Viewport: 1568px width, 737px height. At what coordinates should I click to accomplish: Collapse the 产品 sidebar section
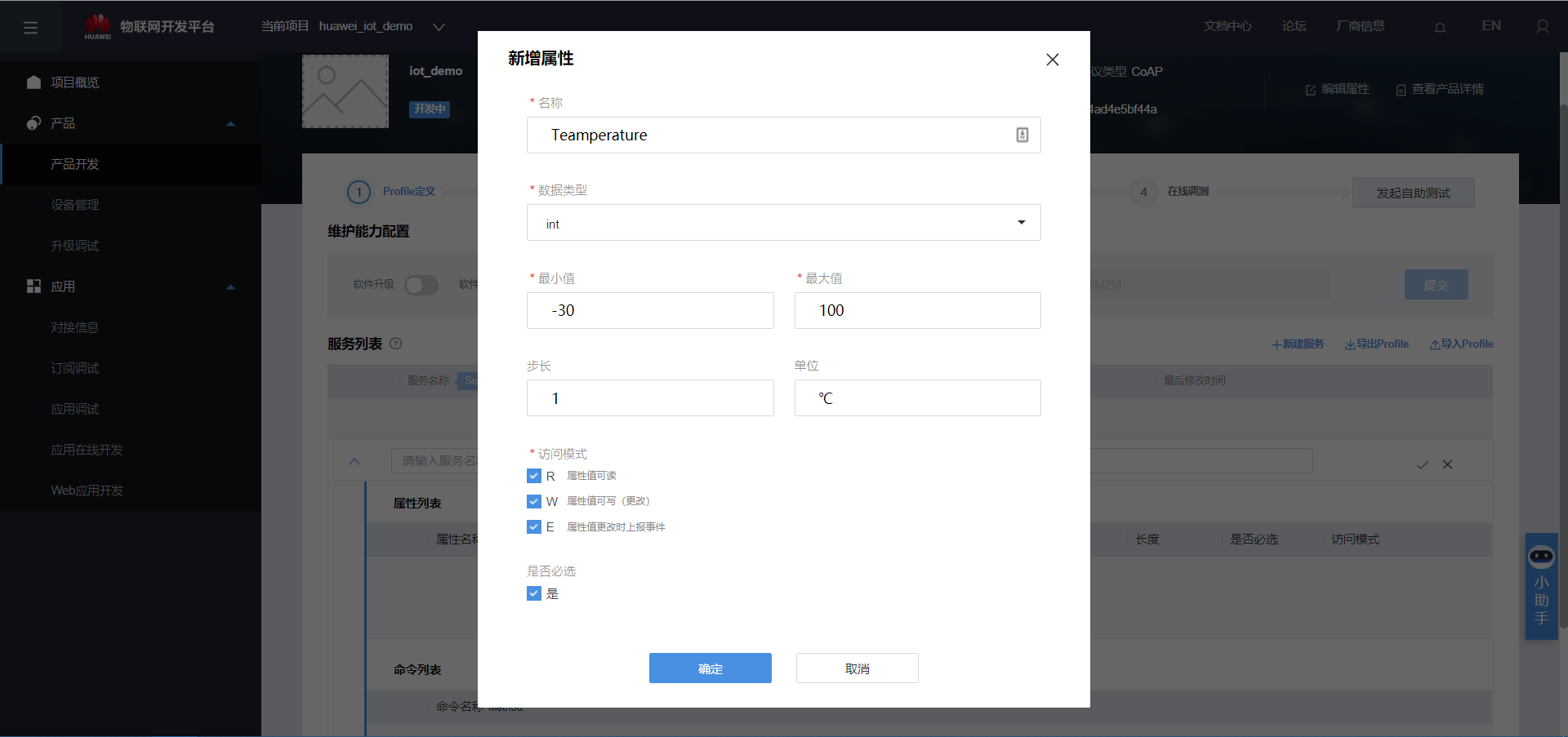pos(230,123)
